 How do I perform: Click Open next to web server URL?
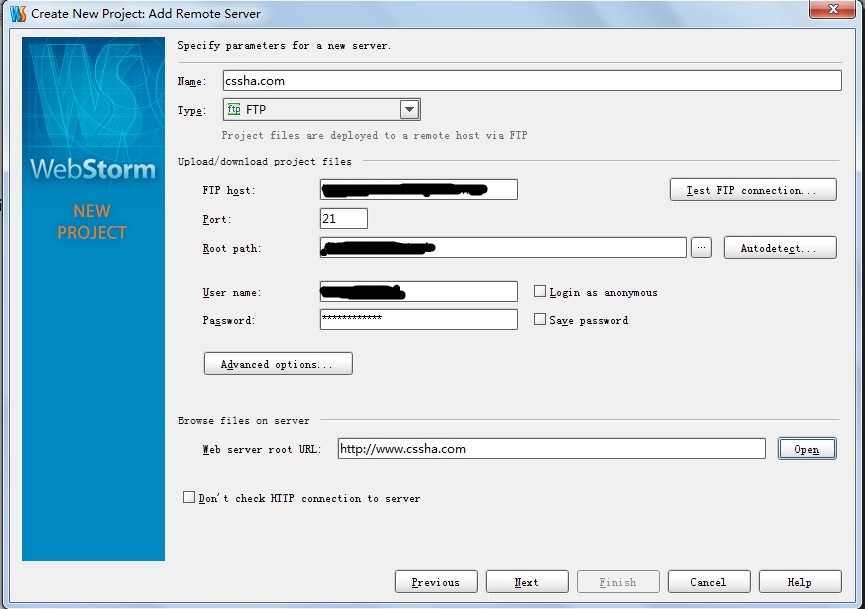[x=807, y=448]
